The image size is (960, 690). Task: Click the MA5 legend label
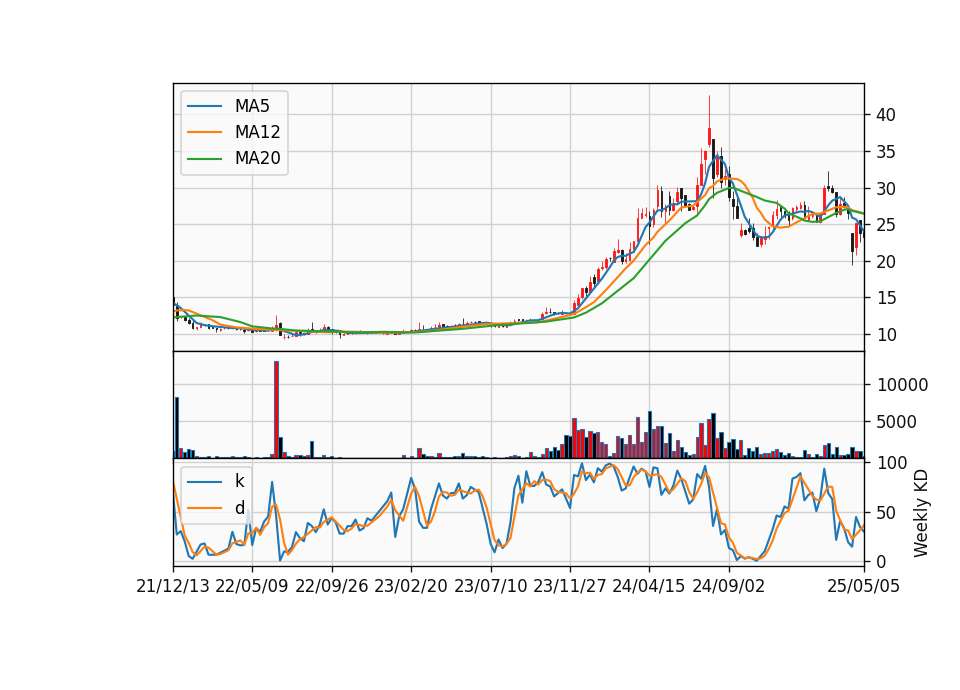[x=252, y=106]
